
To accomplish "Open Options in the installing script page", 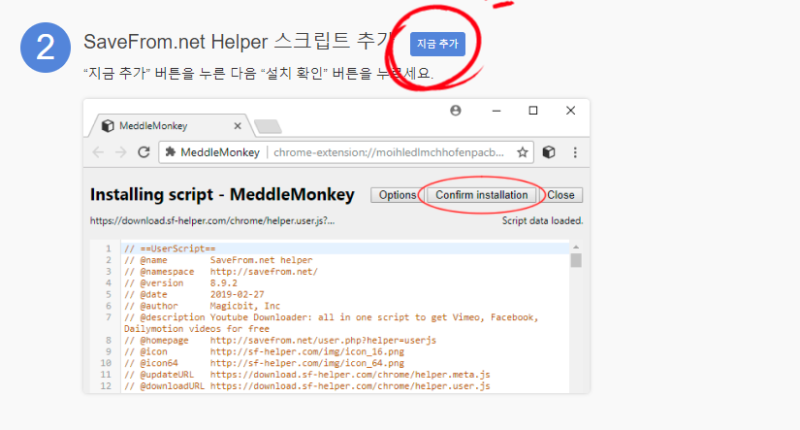I will coord(397,195).
